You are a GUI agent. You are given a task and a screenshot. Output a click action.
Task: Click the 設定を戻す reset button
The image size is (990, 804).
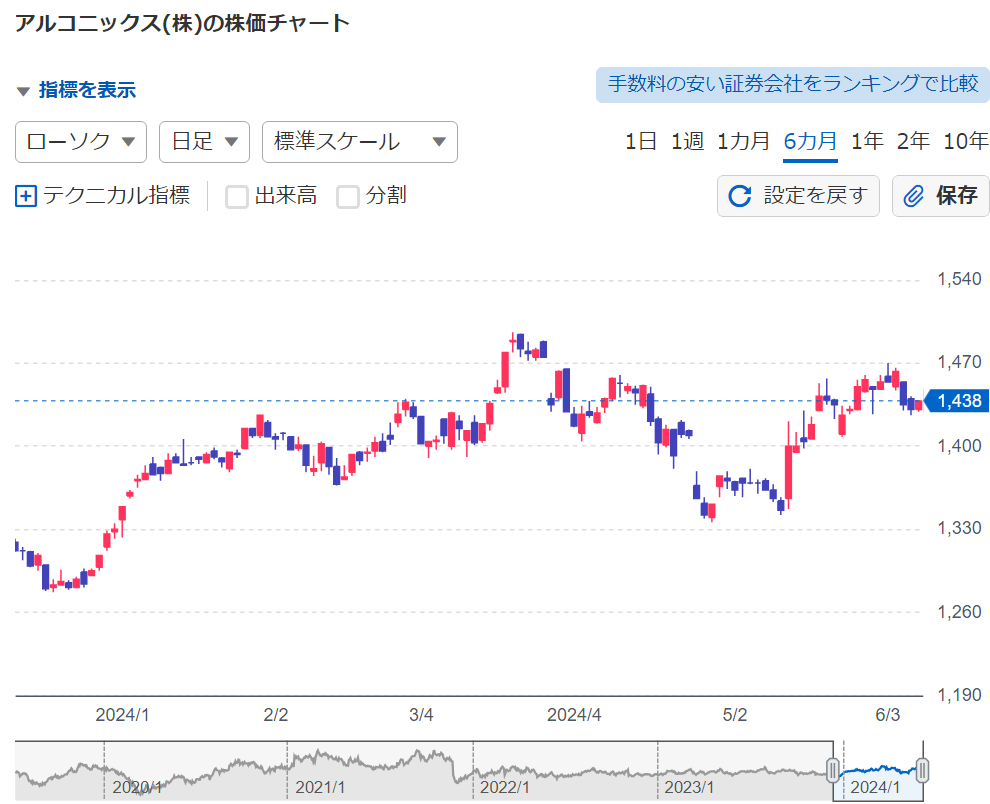(x=798, y=196)
